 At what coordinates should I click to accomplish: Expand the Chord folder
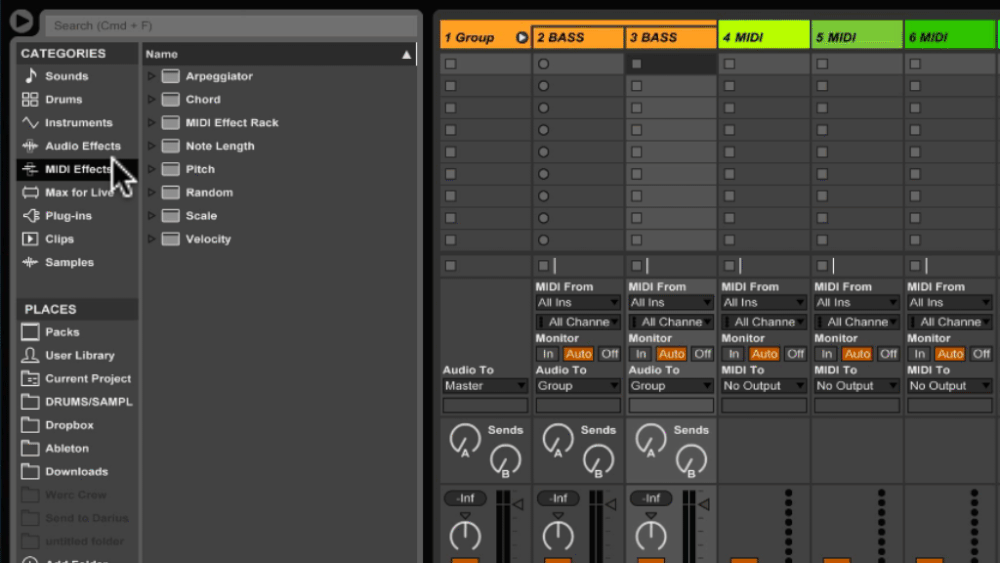[152, 99]
